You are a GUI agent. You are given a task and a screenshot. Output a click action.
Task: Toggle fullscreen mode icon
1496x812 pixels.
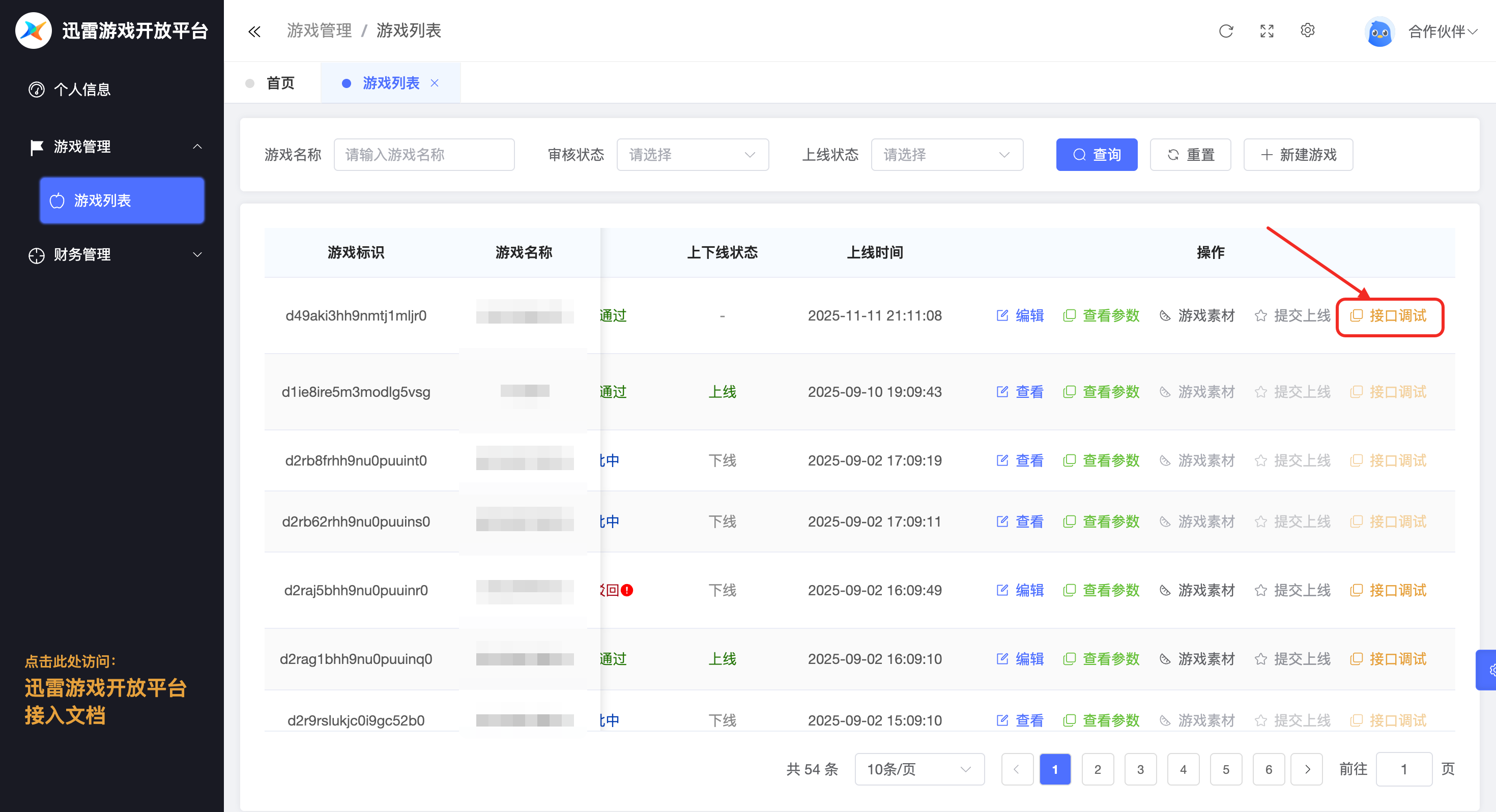pyautogui.click(x=1267, y=31)
